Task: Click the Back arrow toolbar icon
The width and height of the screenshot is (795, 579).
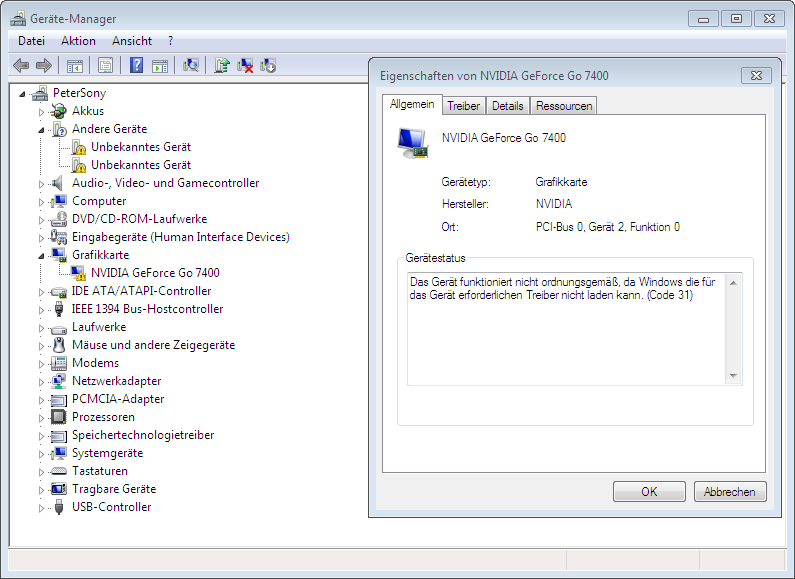Action: pyautogui.click(x=21, y=65)
